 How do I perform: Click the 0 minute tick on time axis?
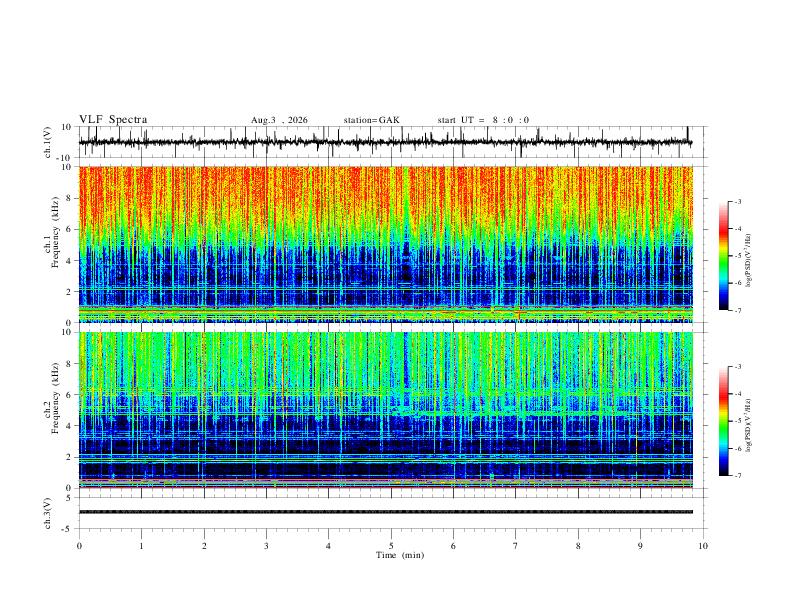point(79,546)
